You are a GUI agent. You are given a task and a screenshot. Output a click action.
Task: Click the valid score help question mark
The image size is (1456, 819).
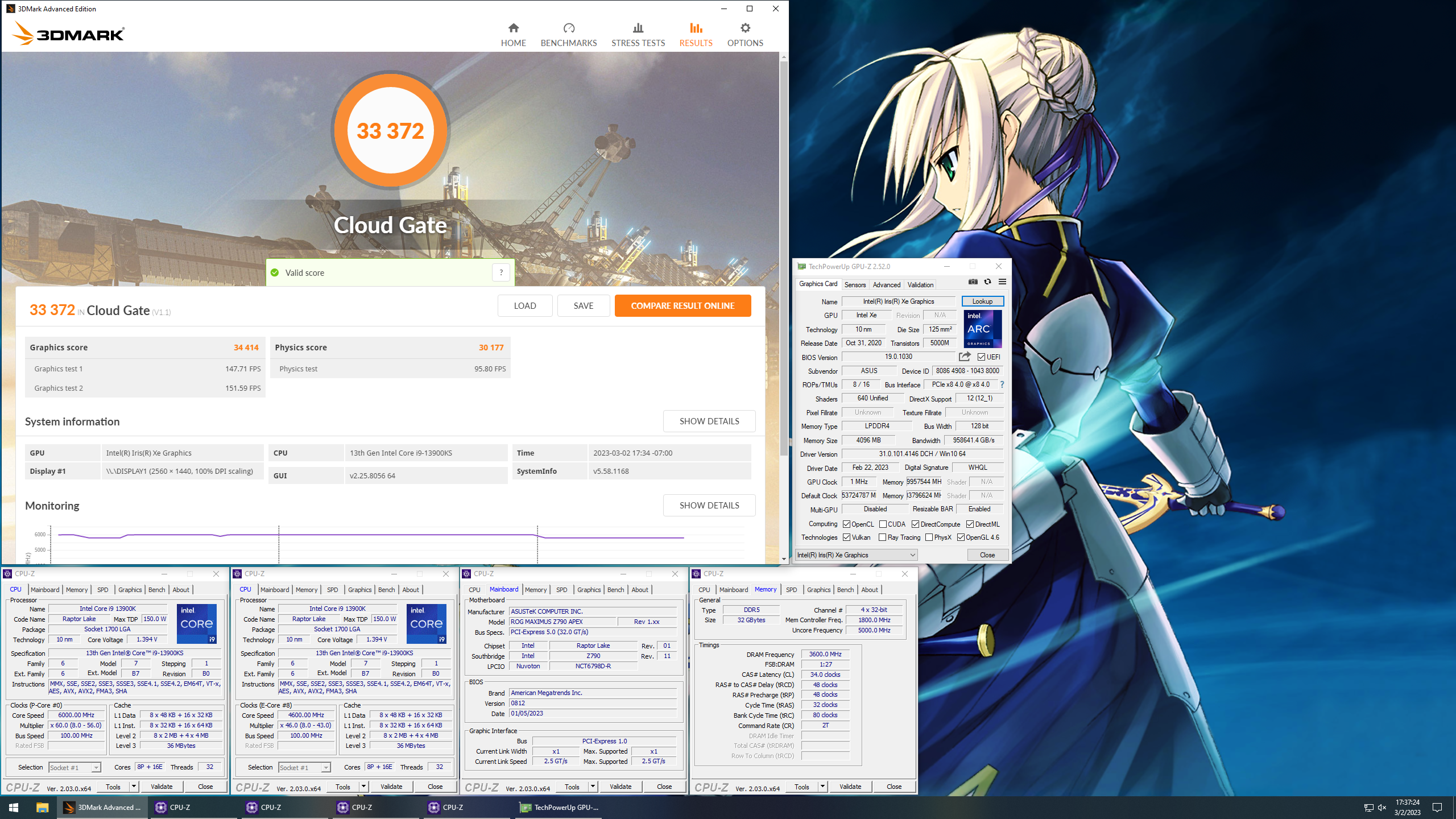501,272
